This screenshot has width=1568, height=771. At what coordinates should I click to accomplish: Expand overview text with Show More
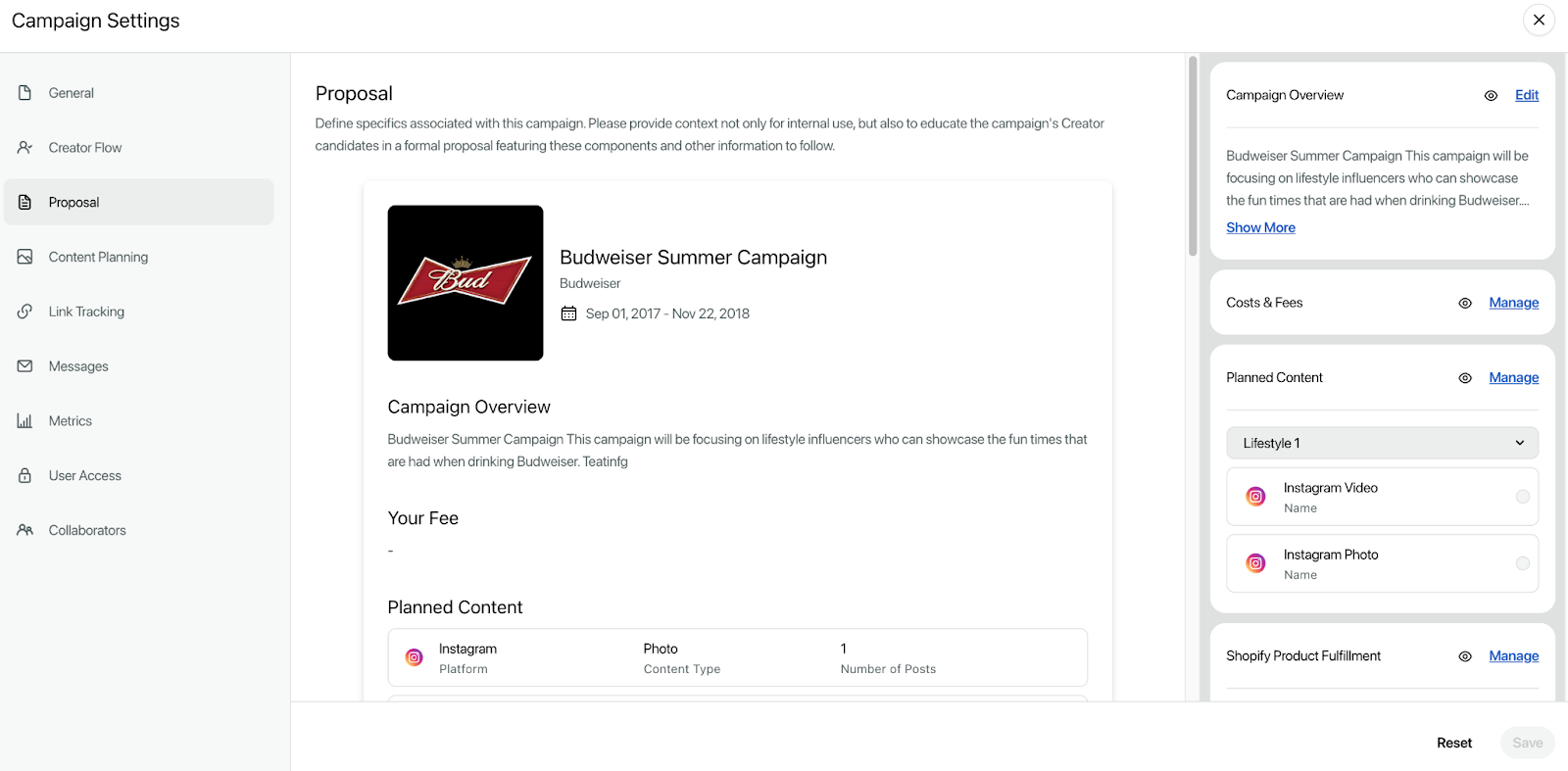coord(1260,227)
